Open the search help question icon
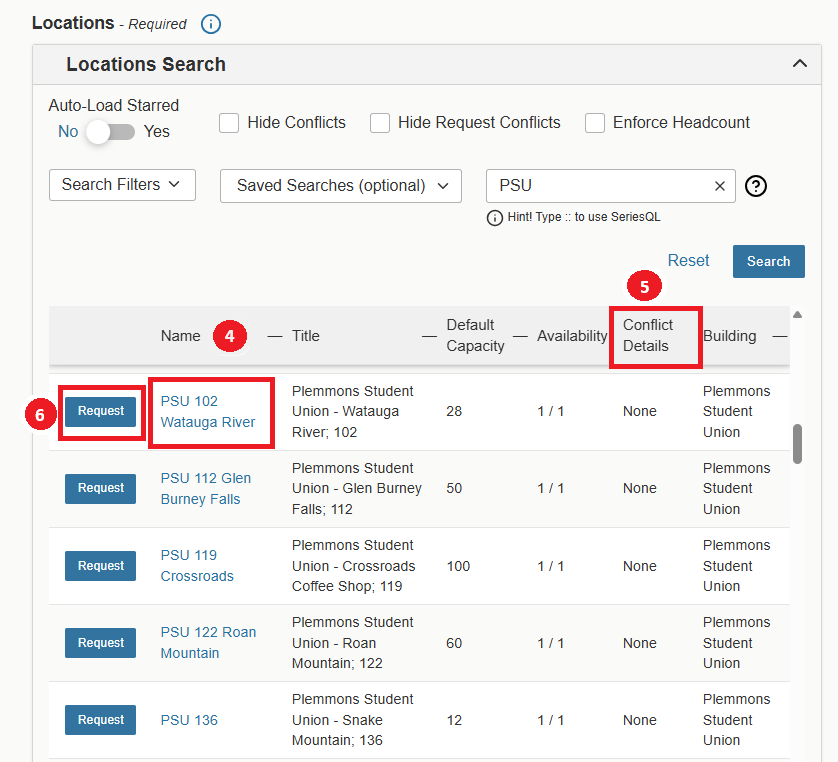 pyautogui.click(x=756, y=186)
